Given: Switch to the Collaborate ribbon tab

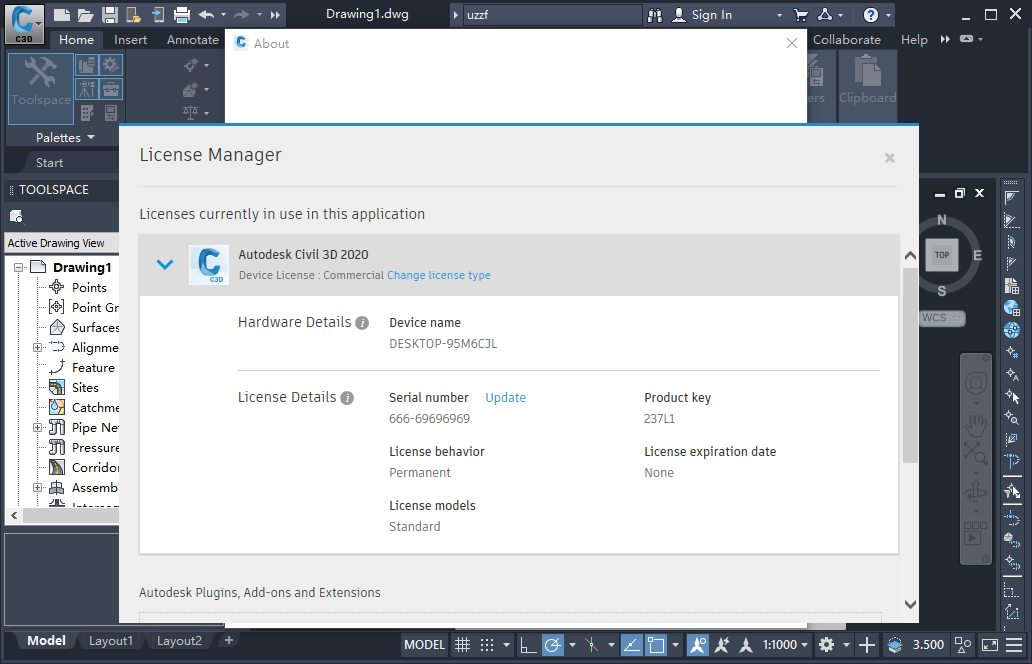Looking at the screenshot, I should [846, 39].
